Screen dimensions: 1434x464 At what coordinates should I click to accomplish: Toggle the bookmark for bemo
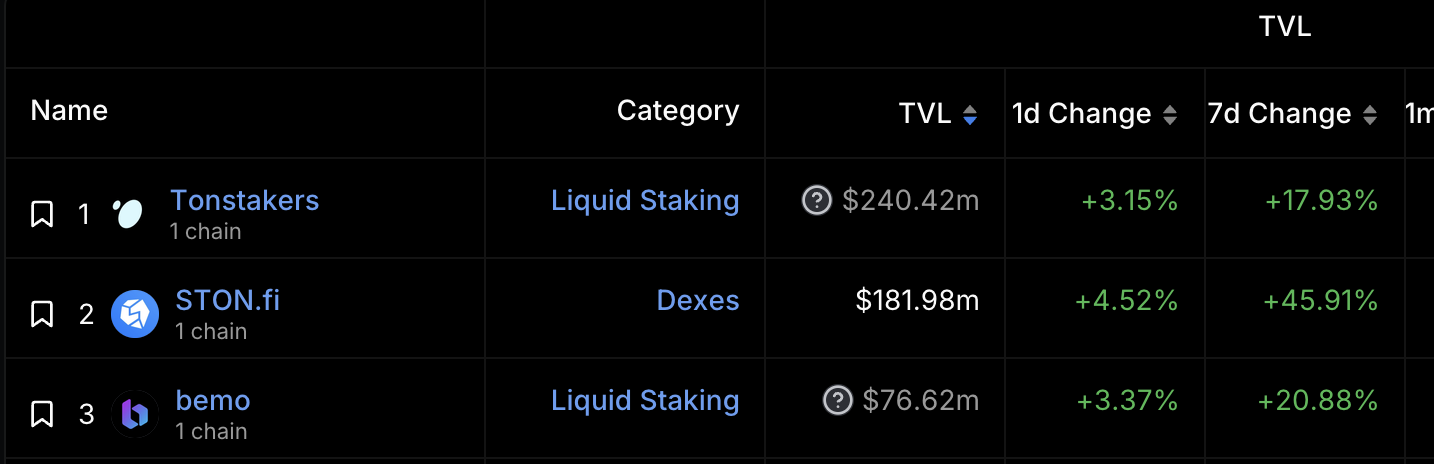pos(42,414)
